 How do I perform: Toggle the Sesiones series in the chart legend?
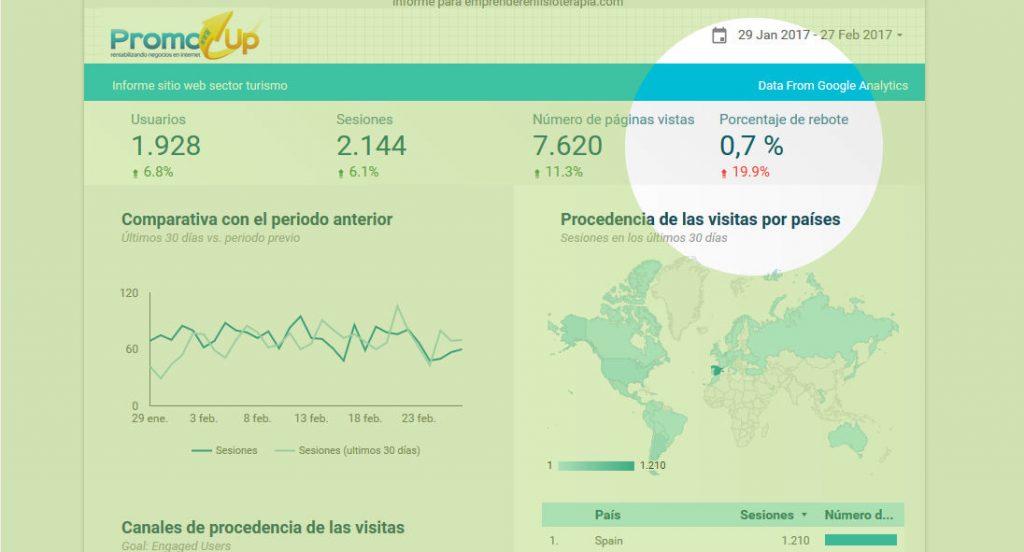click(224, 450)
